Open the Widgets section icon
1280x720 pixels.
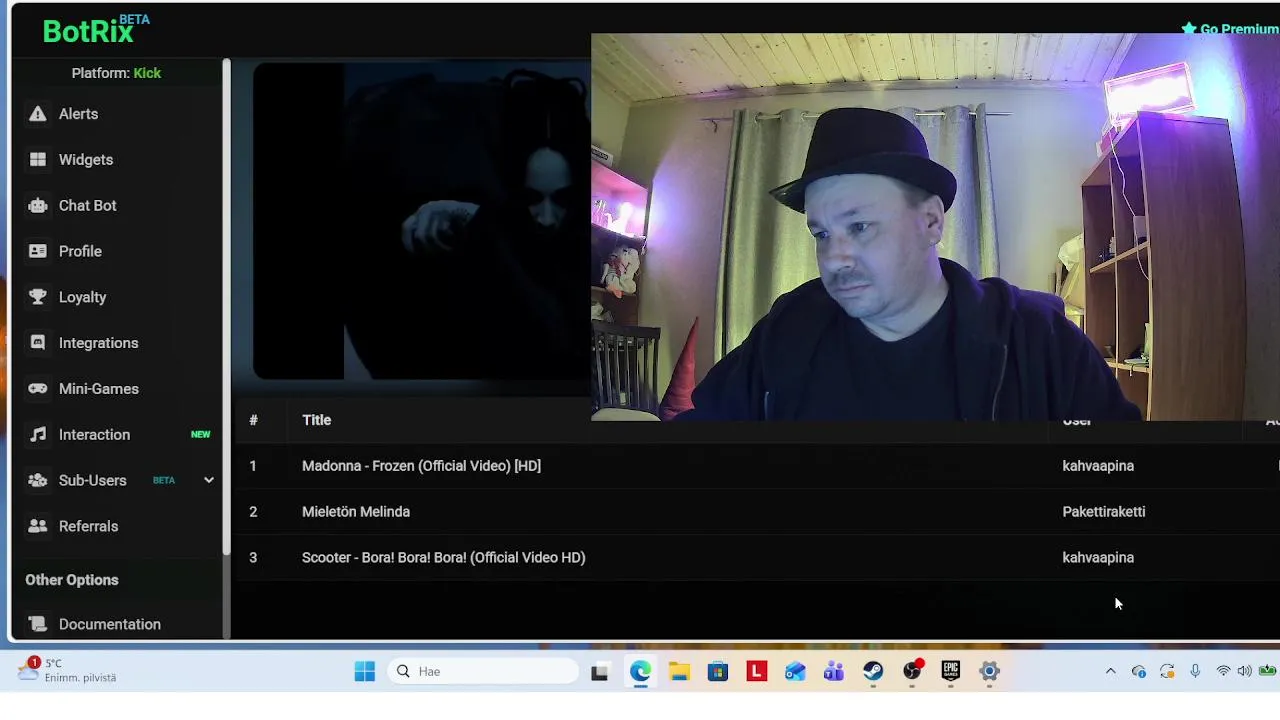38,160
